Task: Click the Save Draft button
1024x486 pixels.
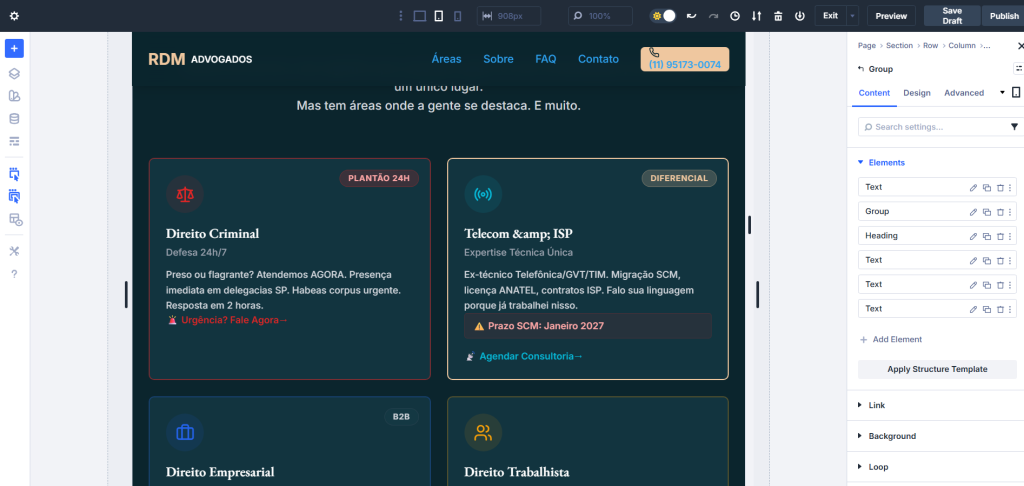Action: pos(952,16)
